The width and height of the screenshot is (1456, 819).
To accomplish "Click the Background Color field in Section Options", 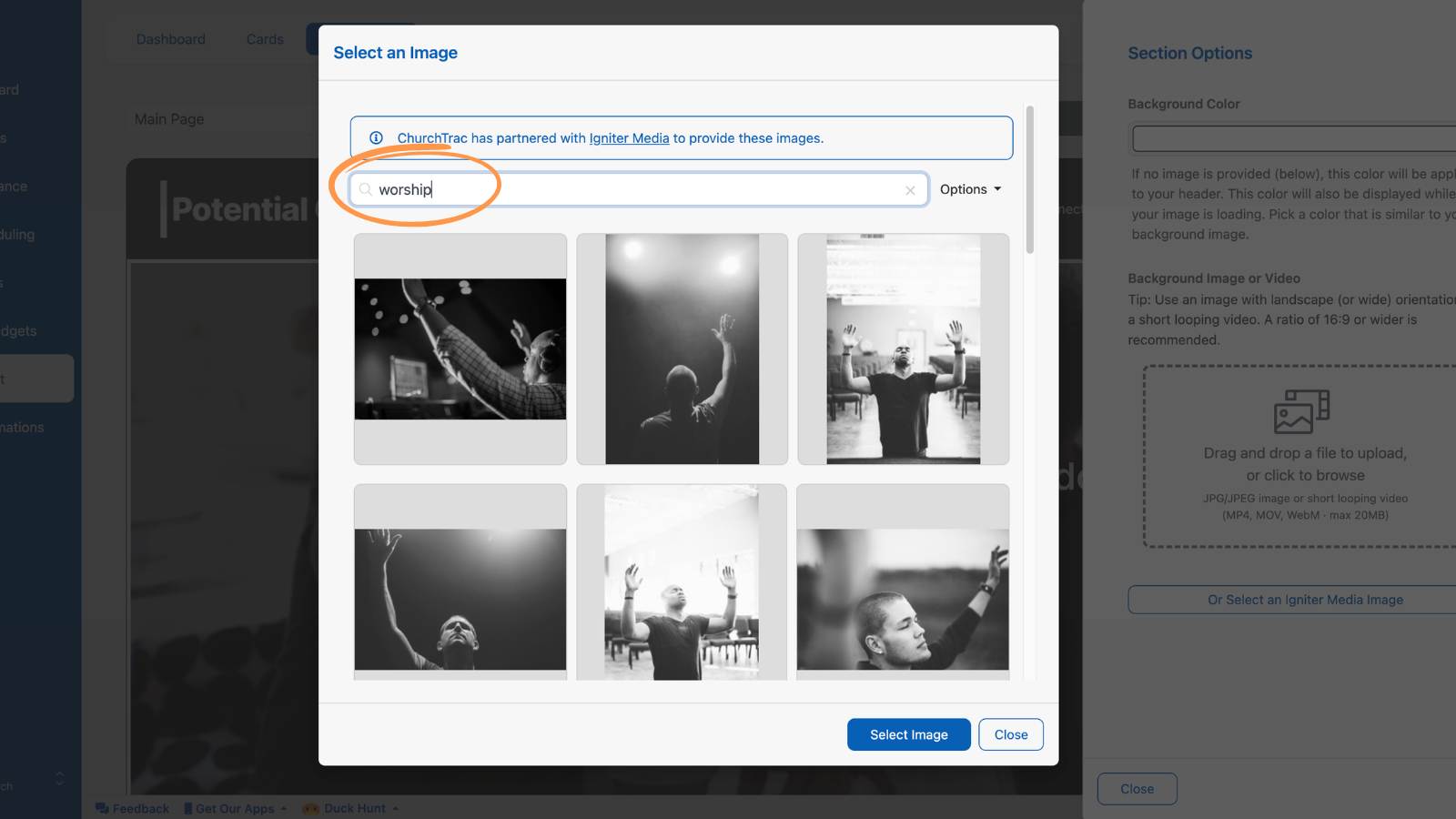I will pos(1294,138).
